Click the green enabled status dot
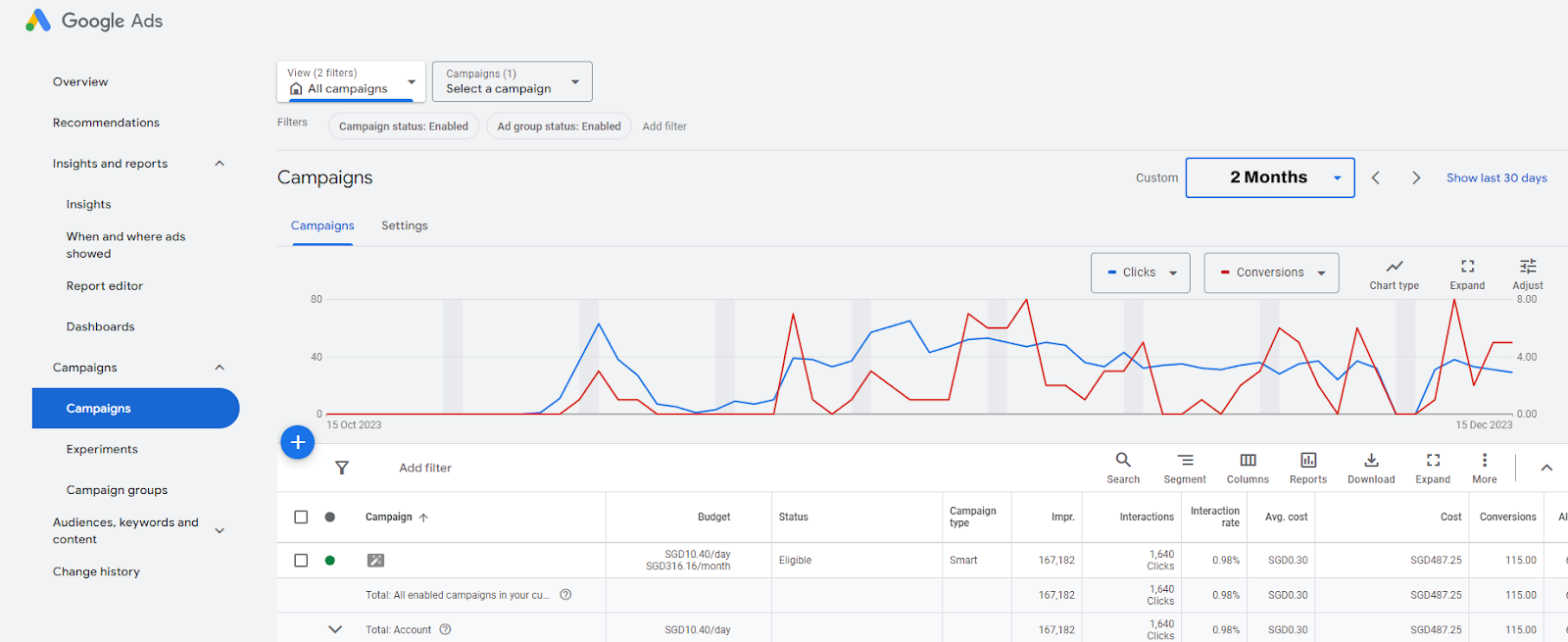Screen dimensions: 1568x642 [330, 561]
